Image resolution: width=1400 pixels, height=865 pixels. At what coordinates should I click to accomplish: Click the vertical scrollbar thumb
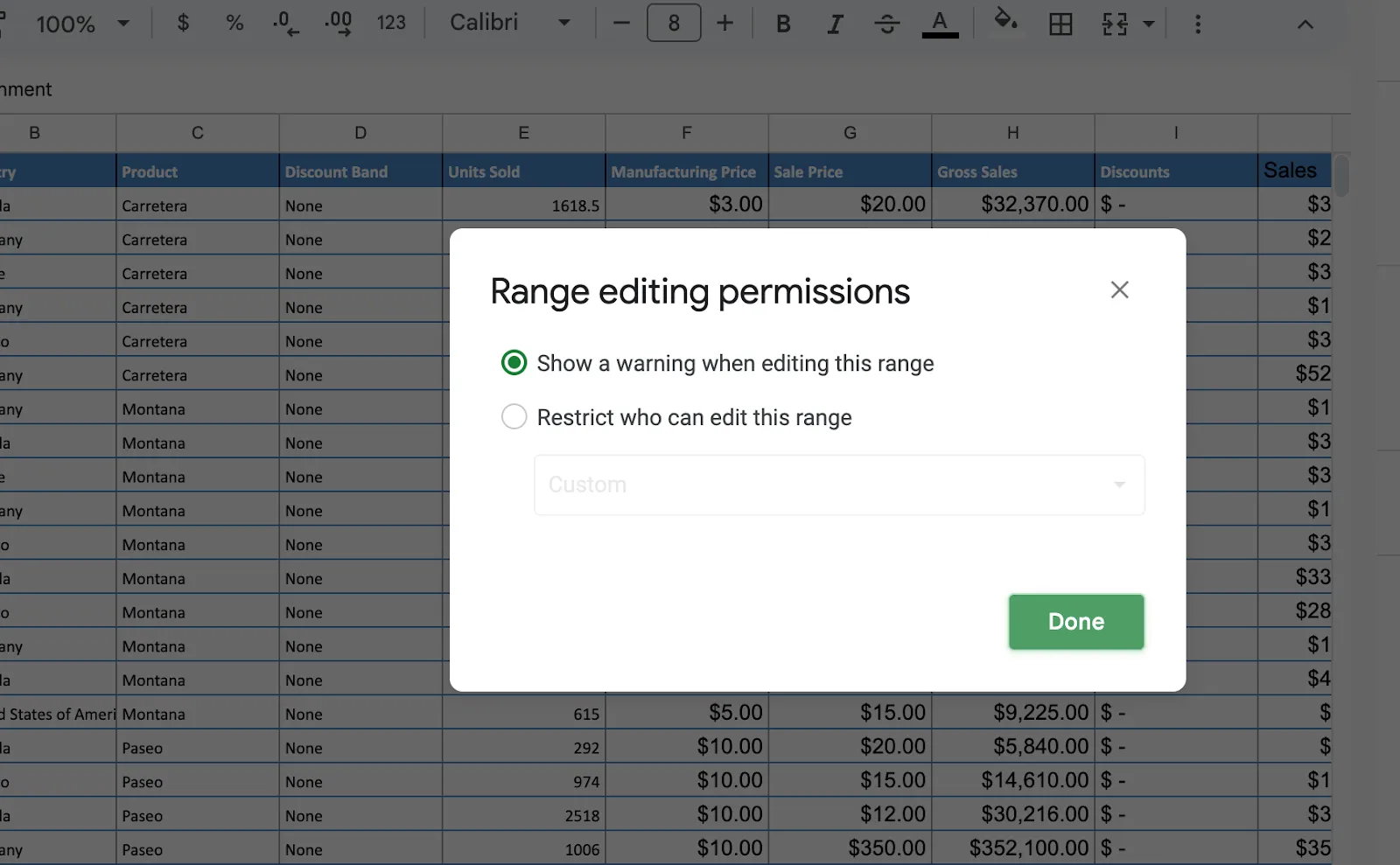click(x=1341, y=175)
